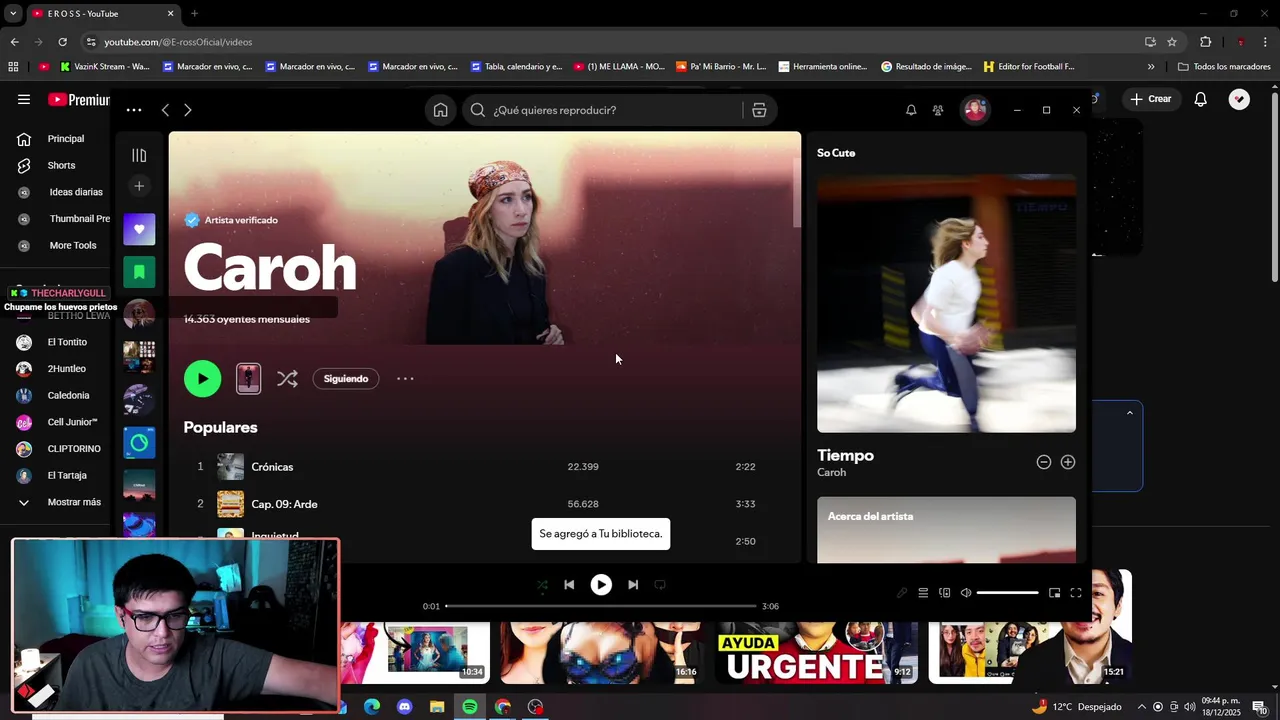The image size is (1280, 720).
Task: Add Tiempo to playlist plus circle icon
Action: (1068, 462)
